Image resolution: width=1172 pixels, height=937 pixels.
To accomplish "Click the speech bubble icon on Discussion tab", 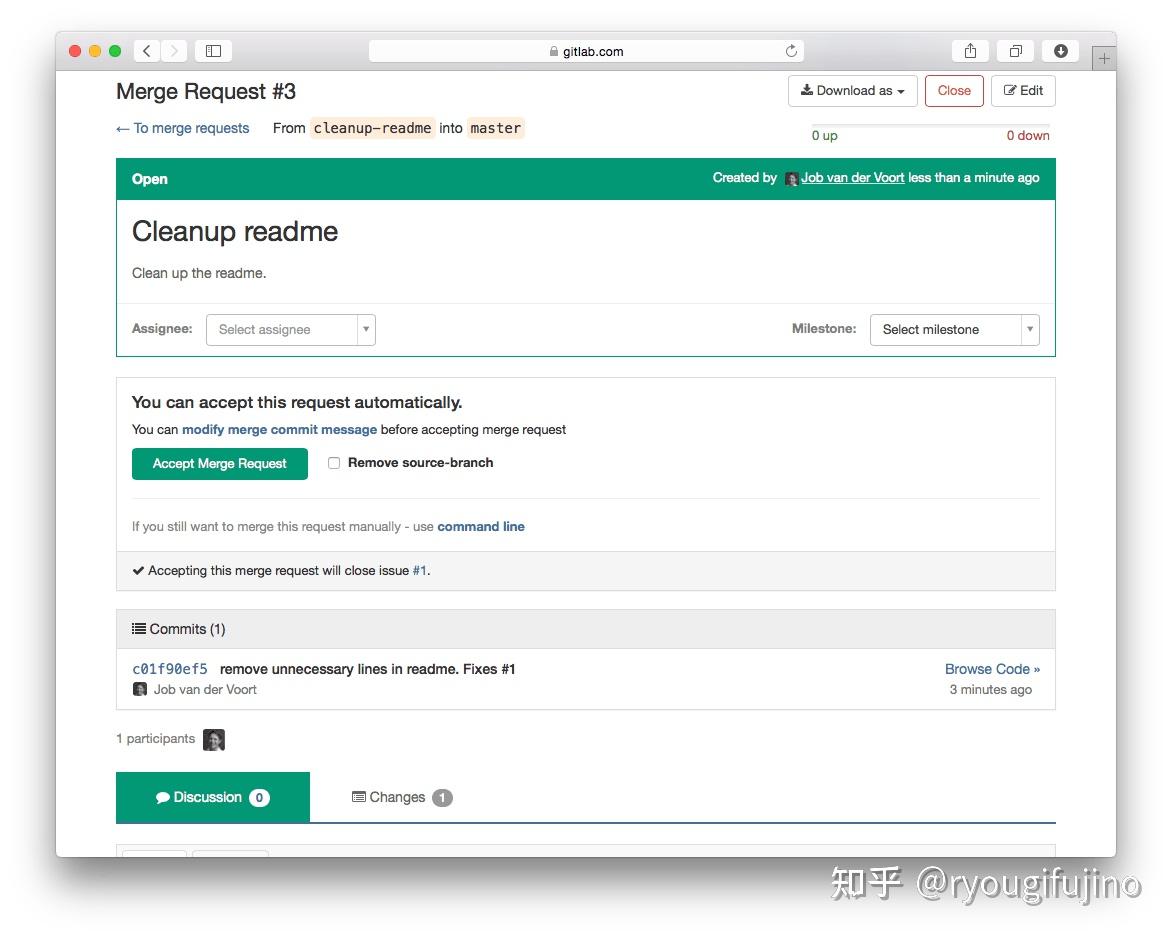I will tap(164, 797).
